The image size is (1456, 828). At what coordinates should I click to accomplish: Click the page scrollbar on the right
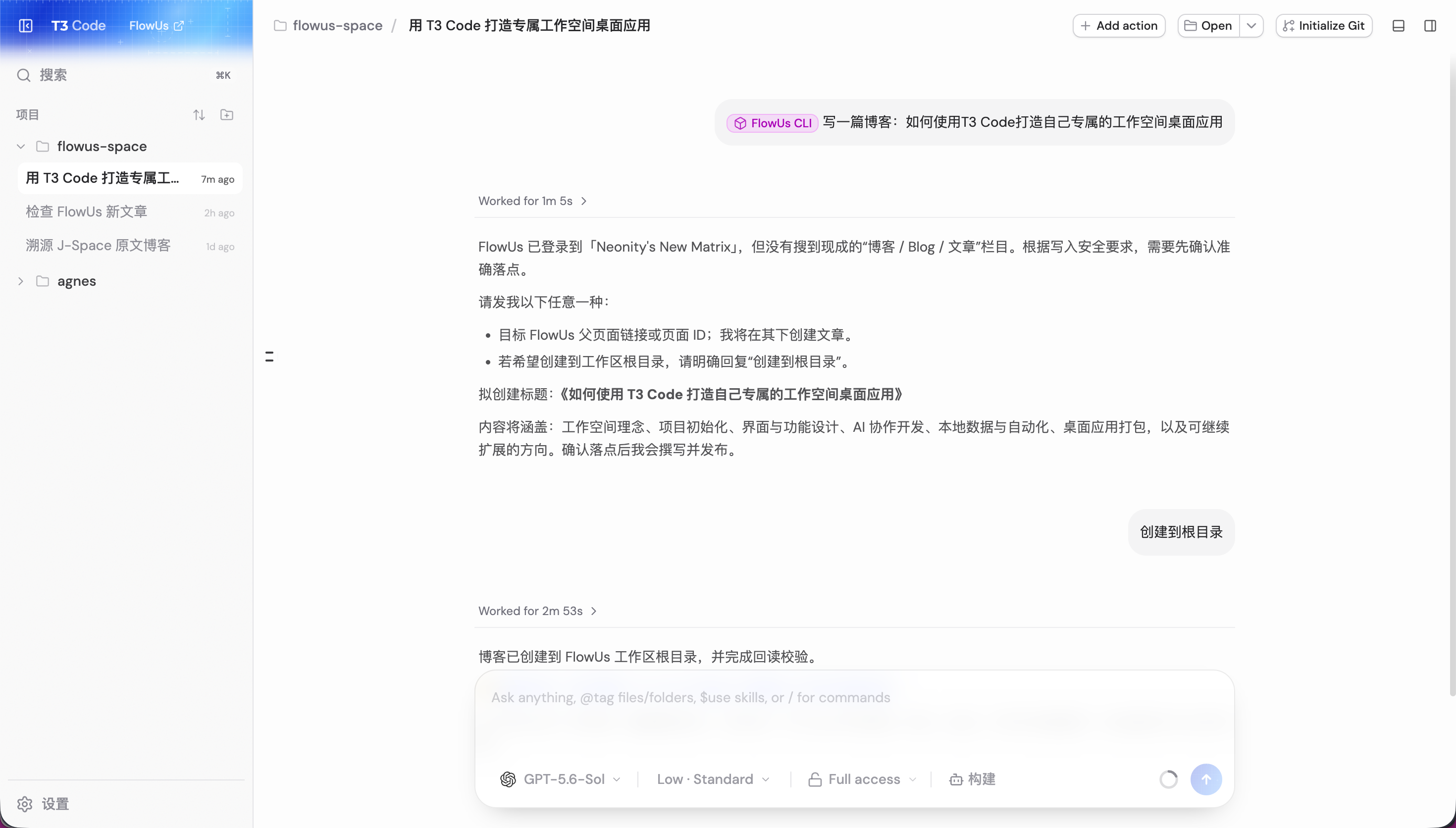point(1452,375)
